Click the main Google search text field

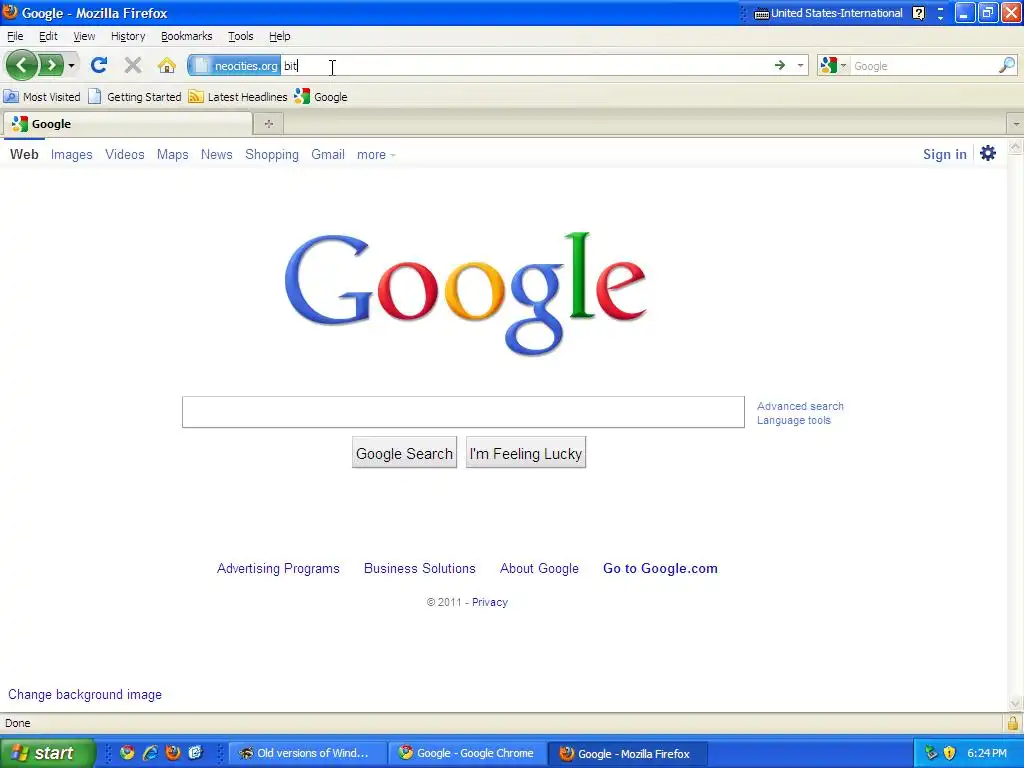click(x=463, y=412)
